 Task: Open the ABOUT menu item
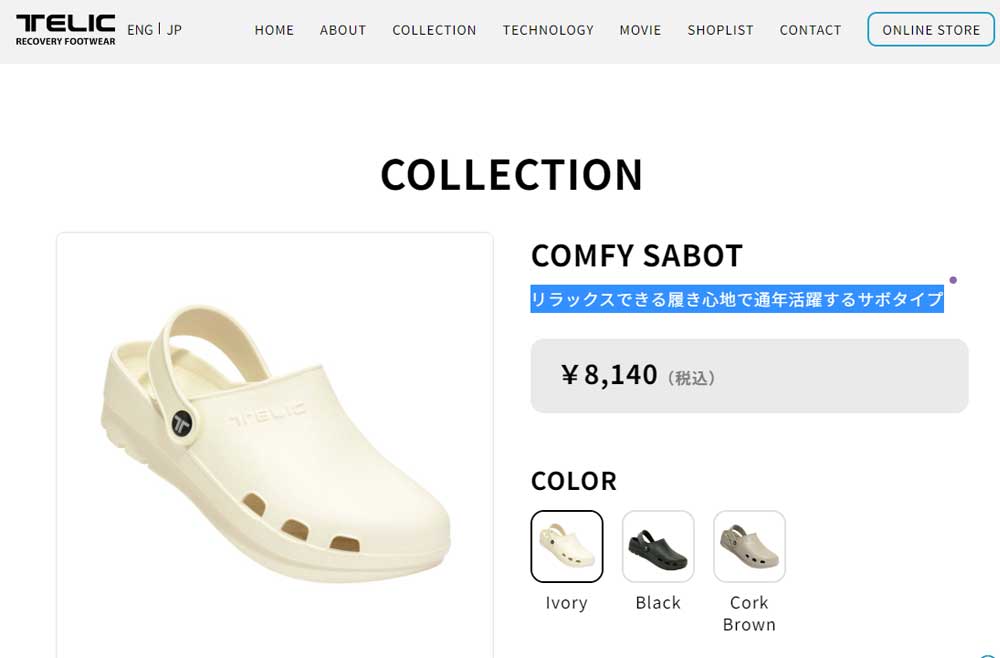tap(343, 30)
